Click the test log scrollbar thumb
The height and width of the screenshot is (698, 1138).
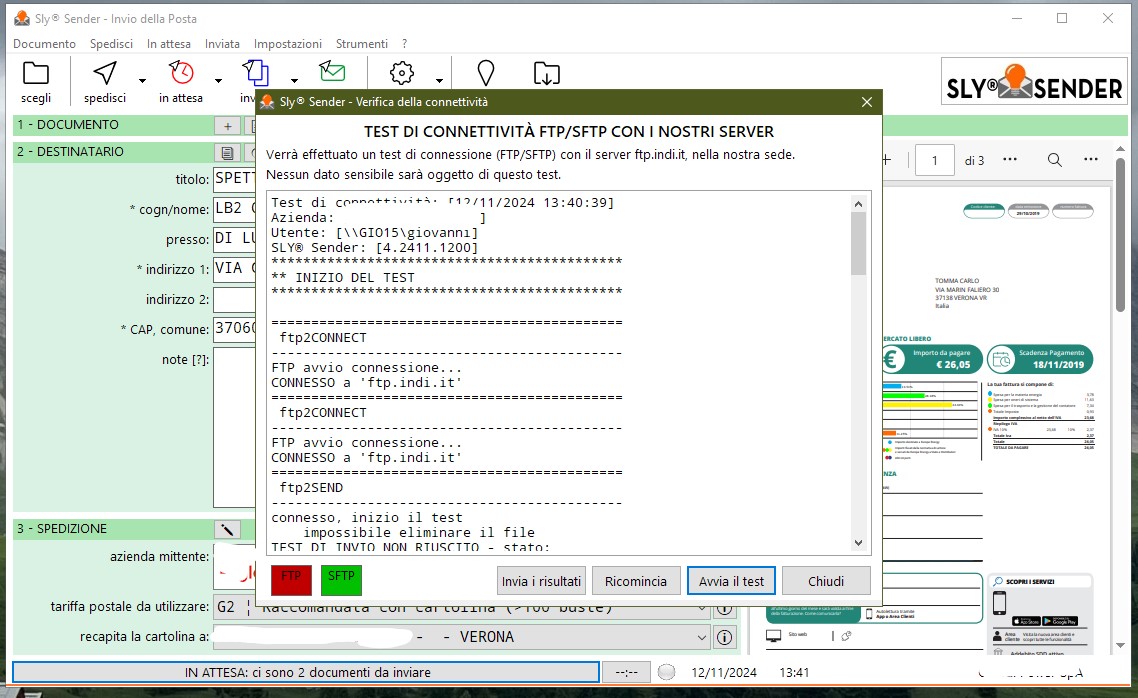pyautogui.click(x=859, y=244)
